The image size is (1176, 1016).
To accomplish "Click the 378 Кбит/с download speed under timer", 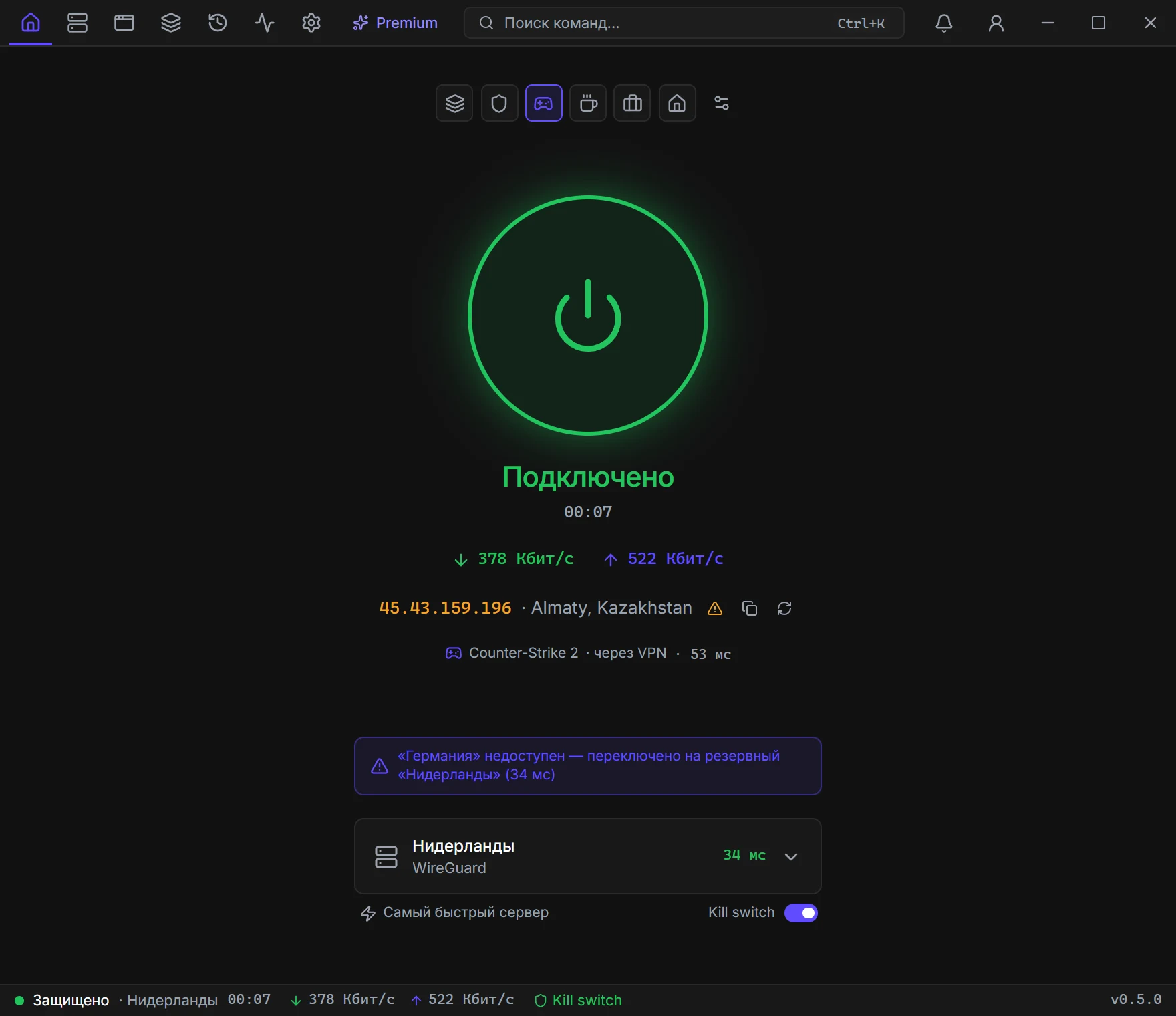I will pyautogui.click(x=513, y=559).
